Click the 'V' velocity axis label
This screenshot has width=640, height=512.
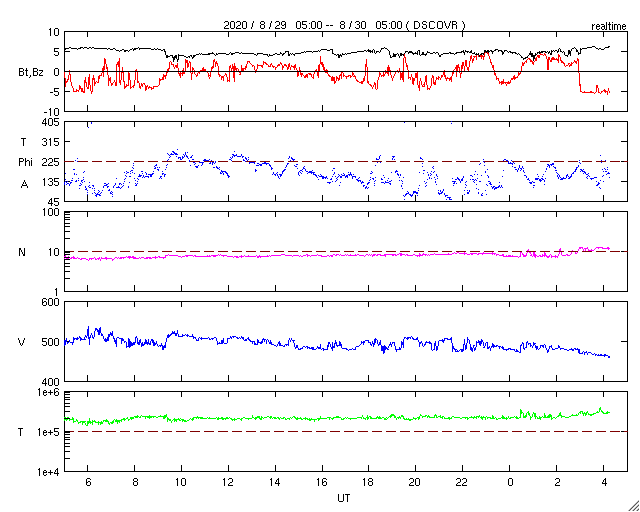point(22,342)
